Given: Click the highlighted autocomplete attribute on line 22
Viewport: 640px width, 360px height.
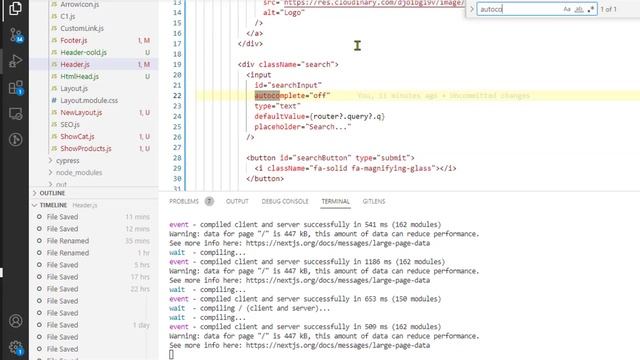Looking at the screenshot, I should coord(279,96).
